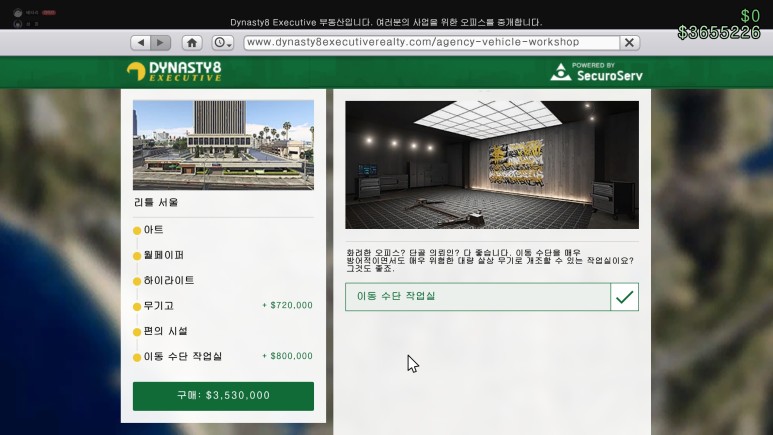
Task: Select the 월페이퍼 option
Action: point(164,255)
